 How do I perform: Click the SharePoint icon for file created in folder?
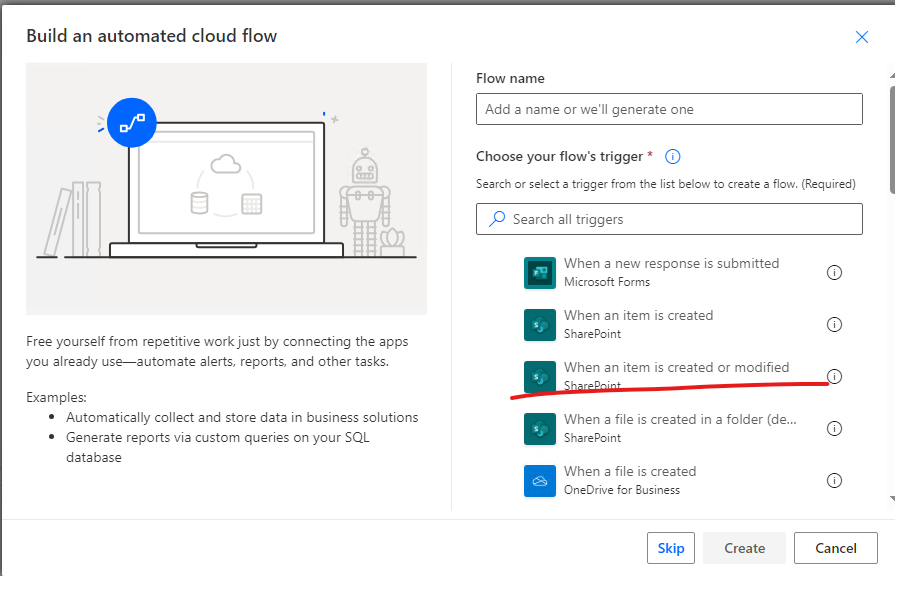point(539,429)
